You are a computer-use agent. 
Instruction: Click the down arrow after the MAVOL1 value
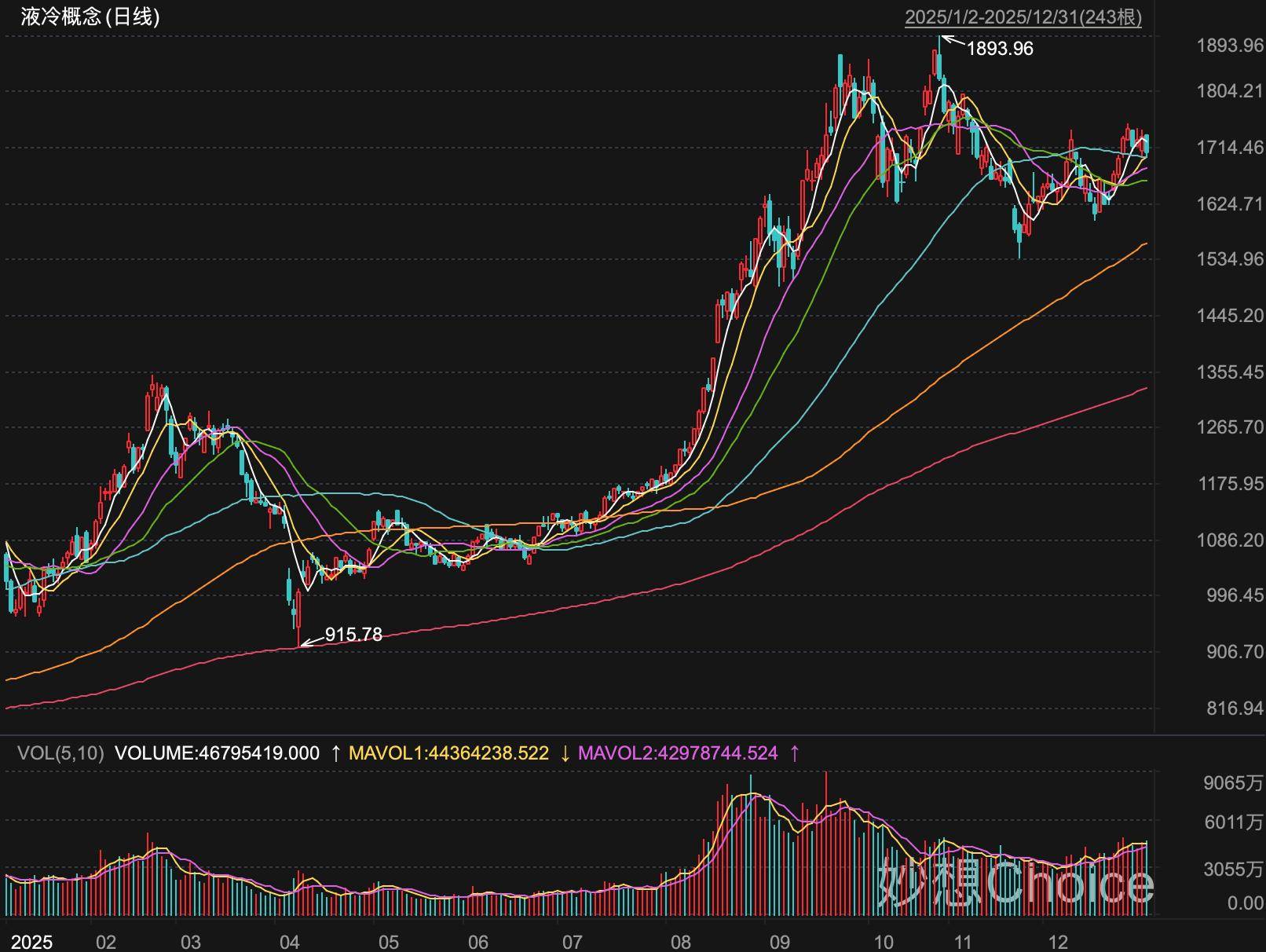tap(565, 753)
